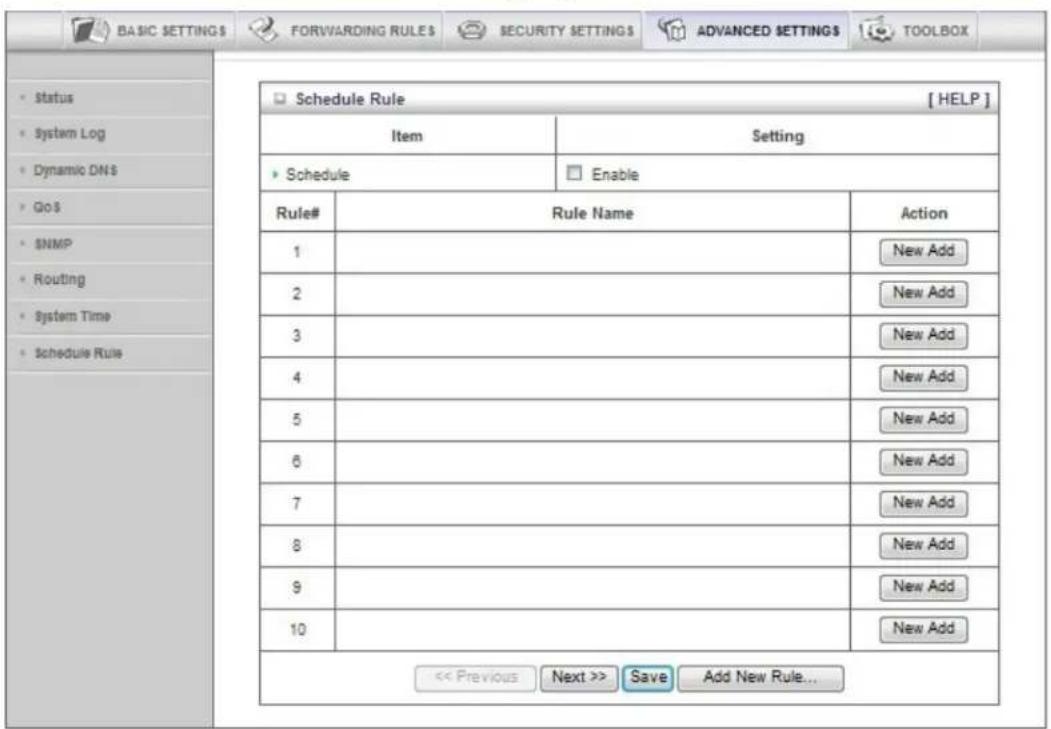Click the Rule# column header
The image size is (1051, 729).
pyautogui.click(x=298, y=213)
